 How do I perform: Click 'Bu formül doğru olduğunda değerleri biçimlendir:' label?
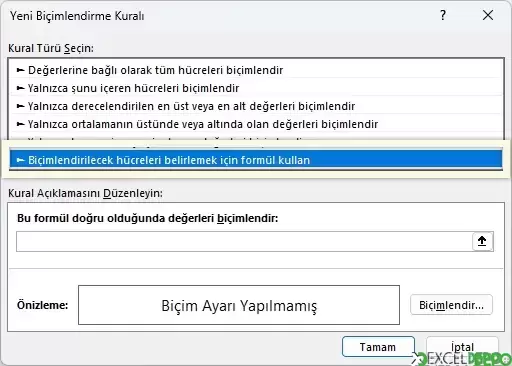(x=147, y=218)
